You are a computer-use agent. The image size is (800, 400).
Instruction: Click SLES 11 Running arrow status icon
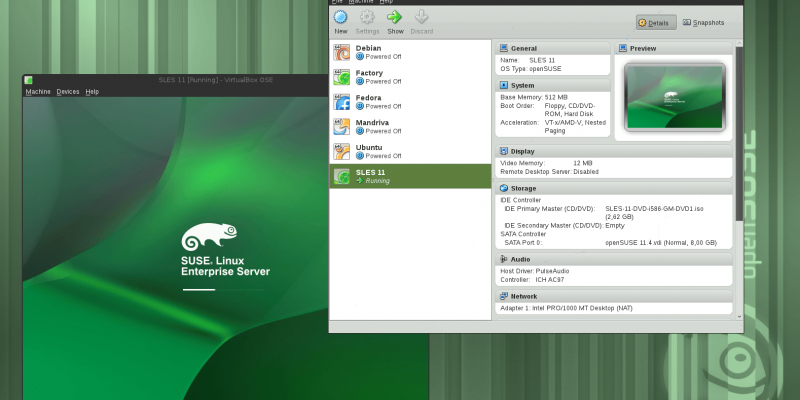(x=360, y=181)
